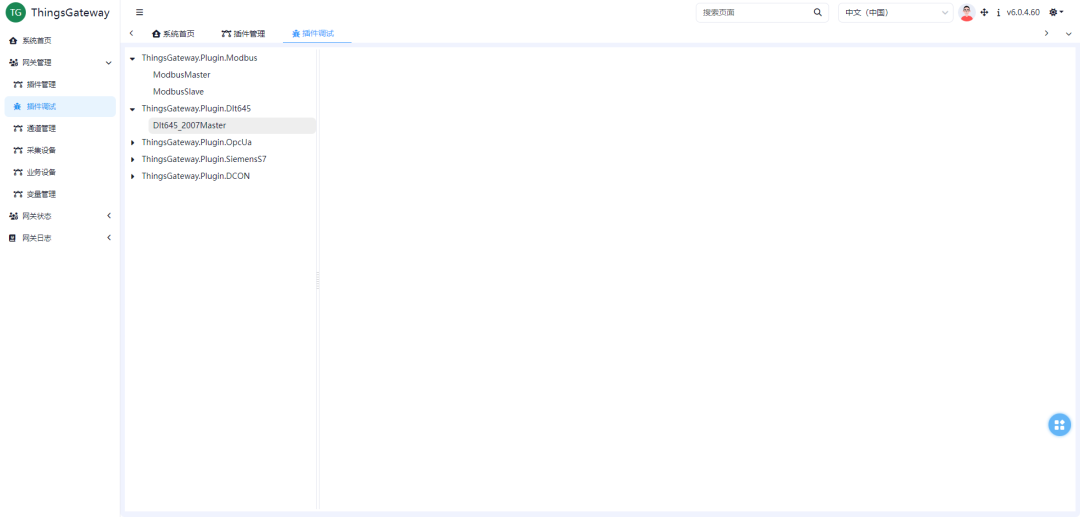
Task: Switch to the 系统首页 tab
Action: click(x=173, y=33)
